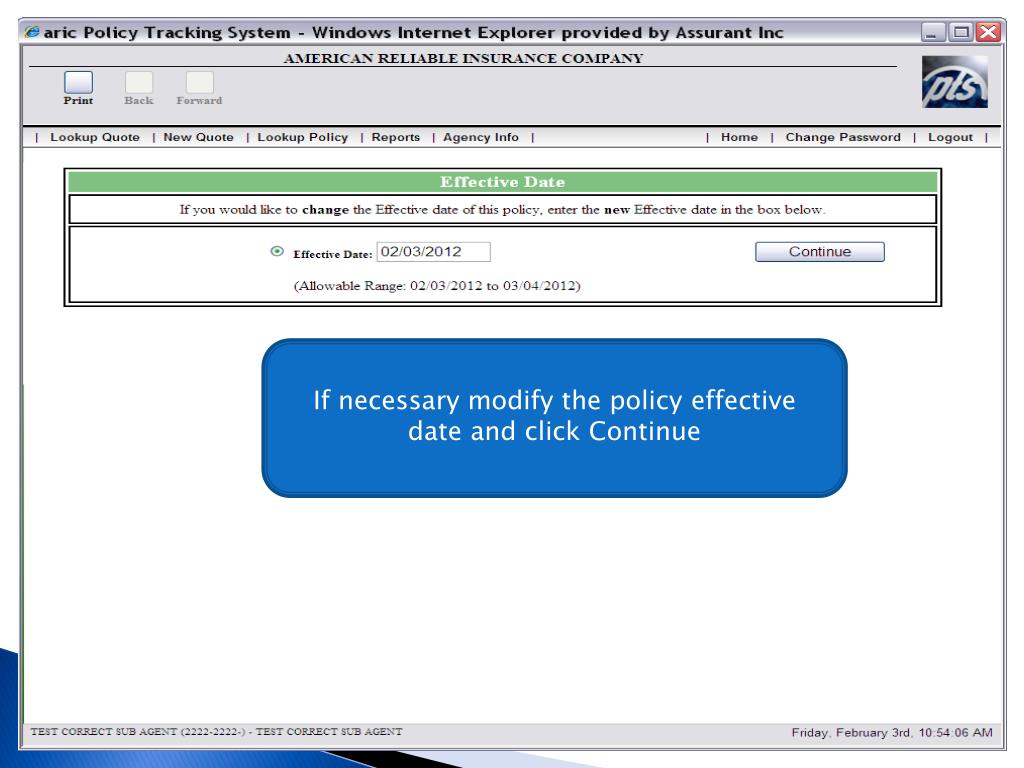
Task: Click the Print toolbar icon
Action: [78, 83]
